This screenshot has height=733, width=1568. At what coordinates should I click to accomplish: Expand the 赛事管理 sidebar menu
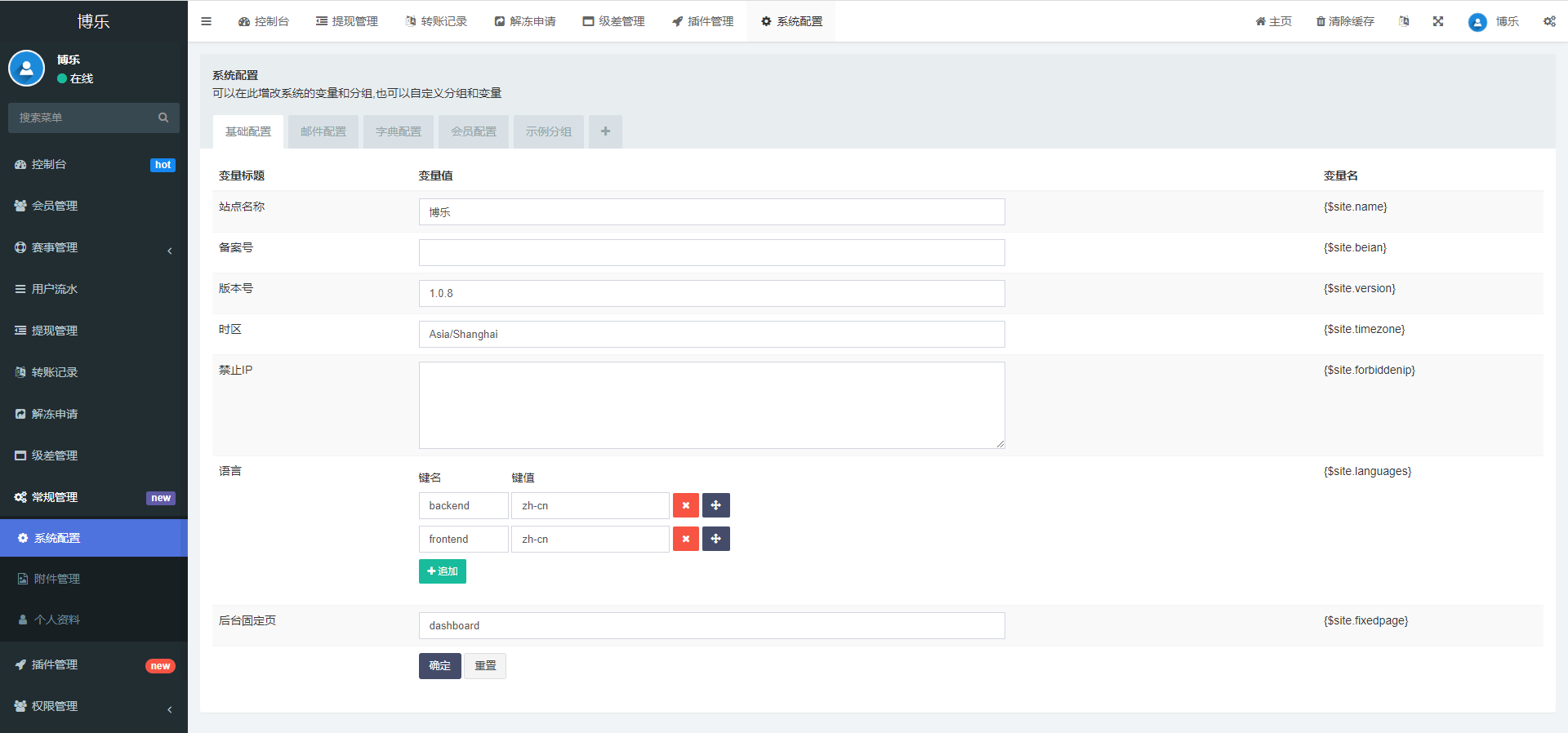coord(93,247)
